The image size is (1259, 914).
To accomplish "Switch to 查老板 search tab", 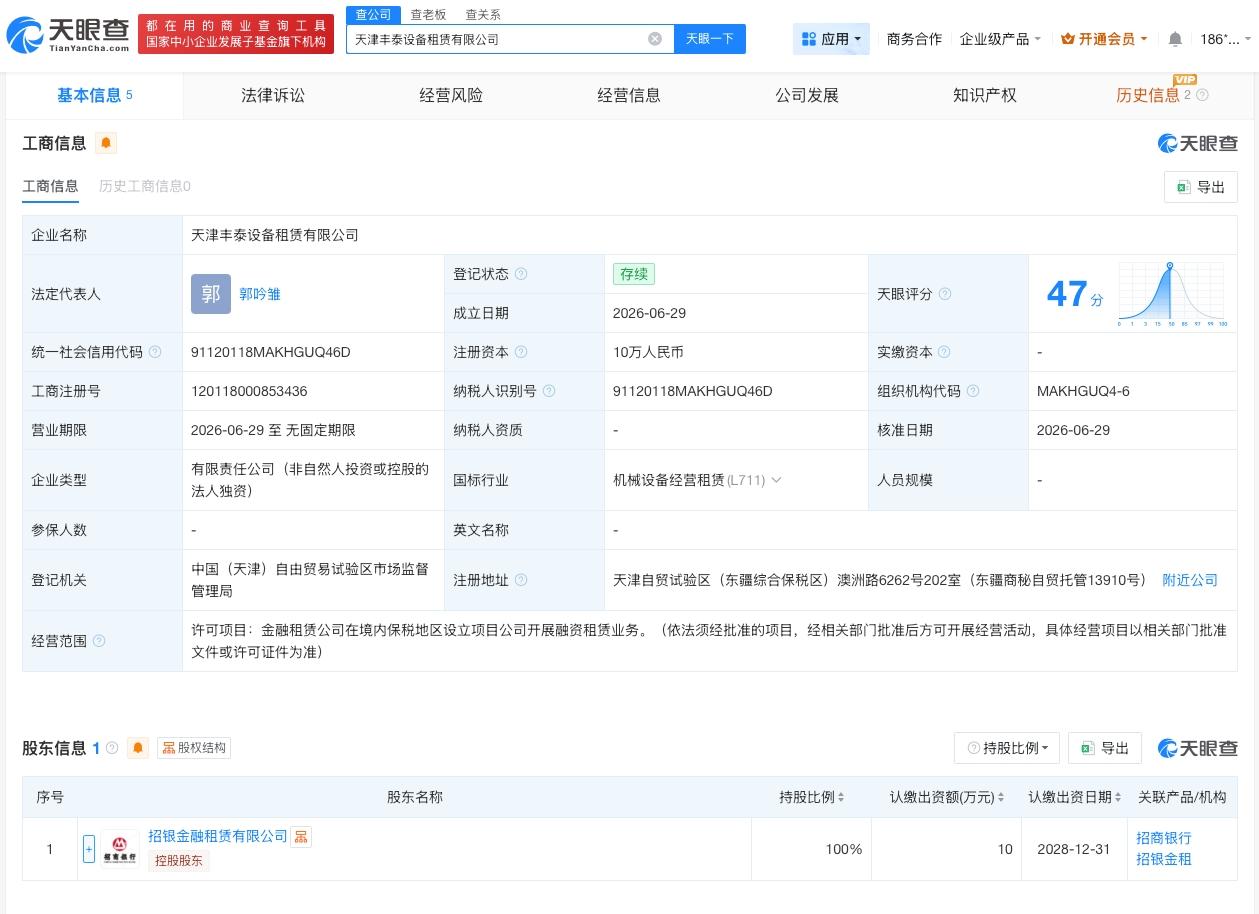I will click(428, 15).
